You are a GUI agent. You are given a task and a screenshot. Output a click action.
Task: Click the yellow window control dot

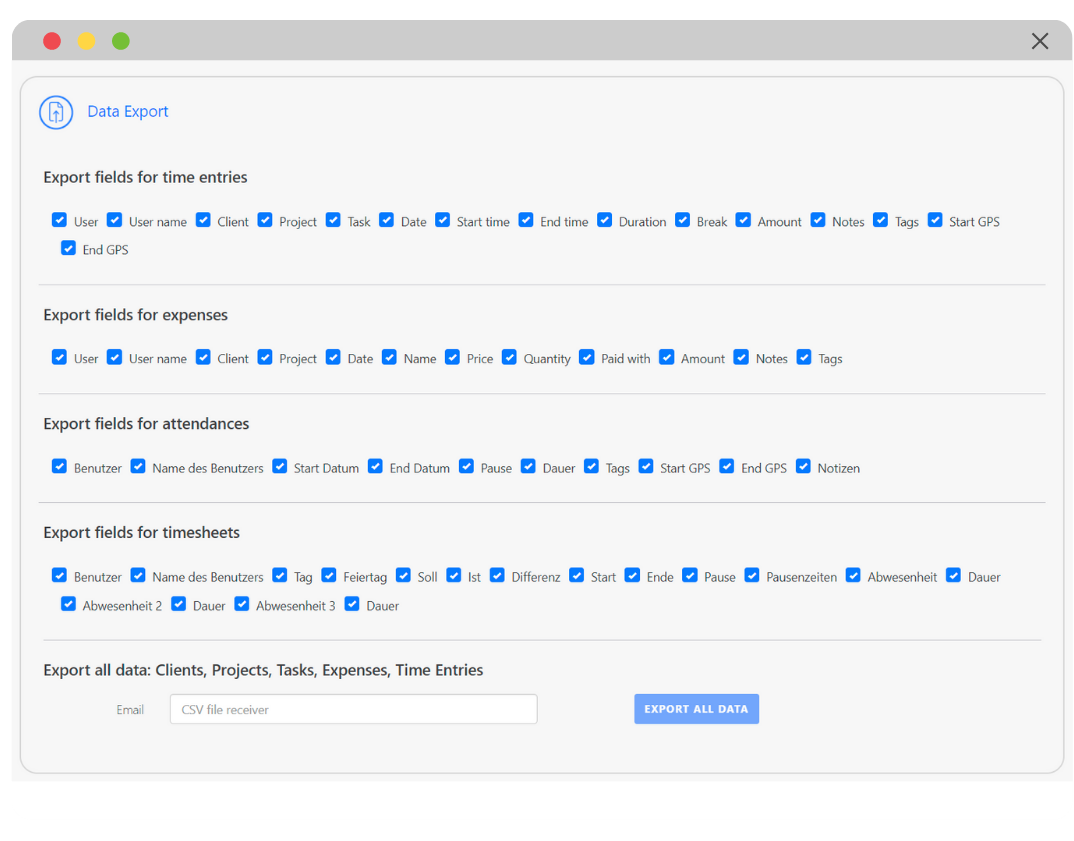(x=87, y=41)
